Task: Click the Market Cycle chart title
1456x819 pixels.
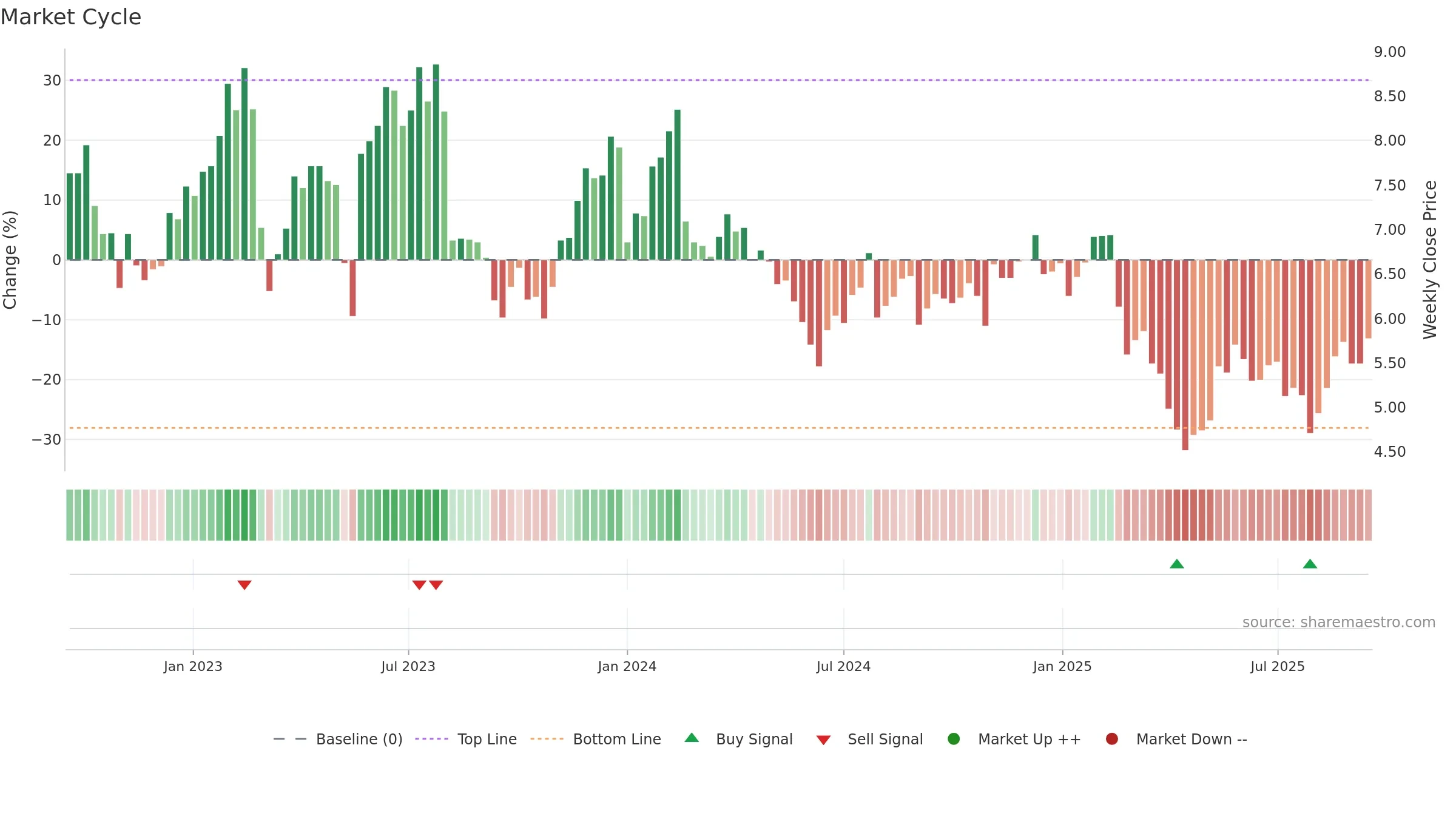Action: [x=71, y=17]
